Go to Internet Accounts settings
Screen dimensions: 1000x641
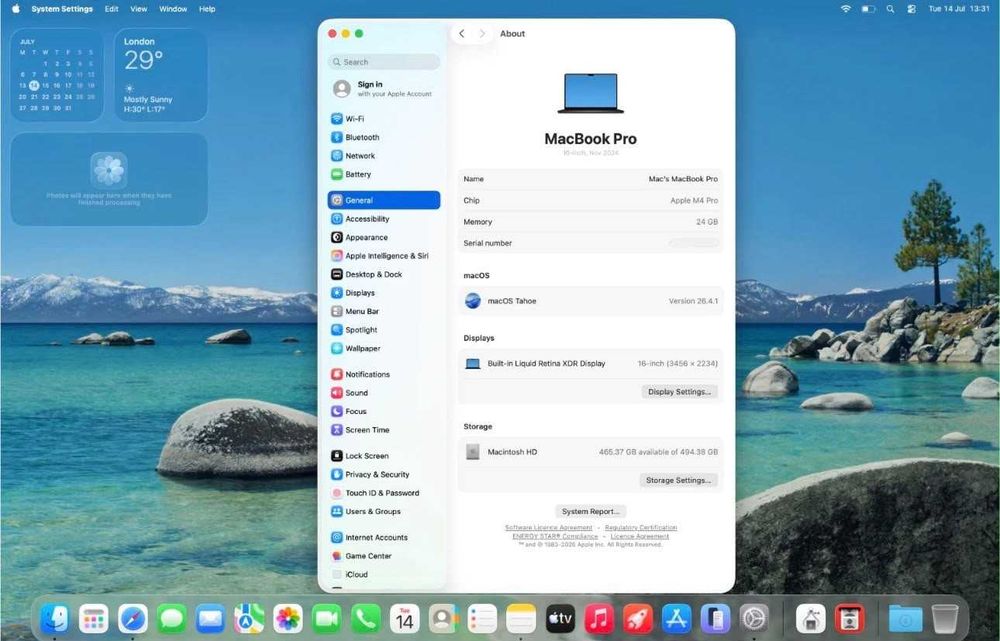pyautogui.click(x=383, y=538)
